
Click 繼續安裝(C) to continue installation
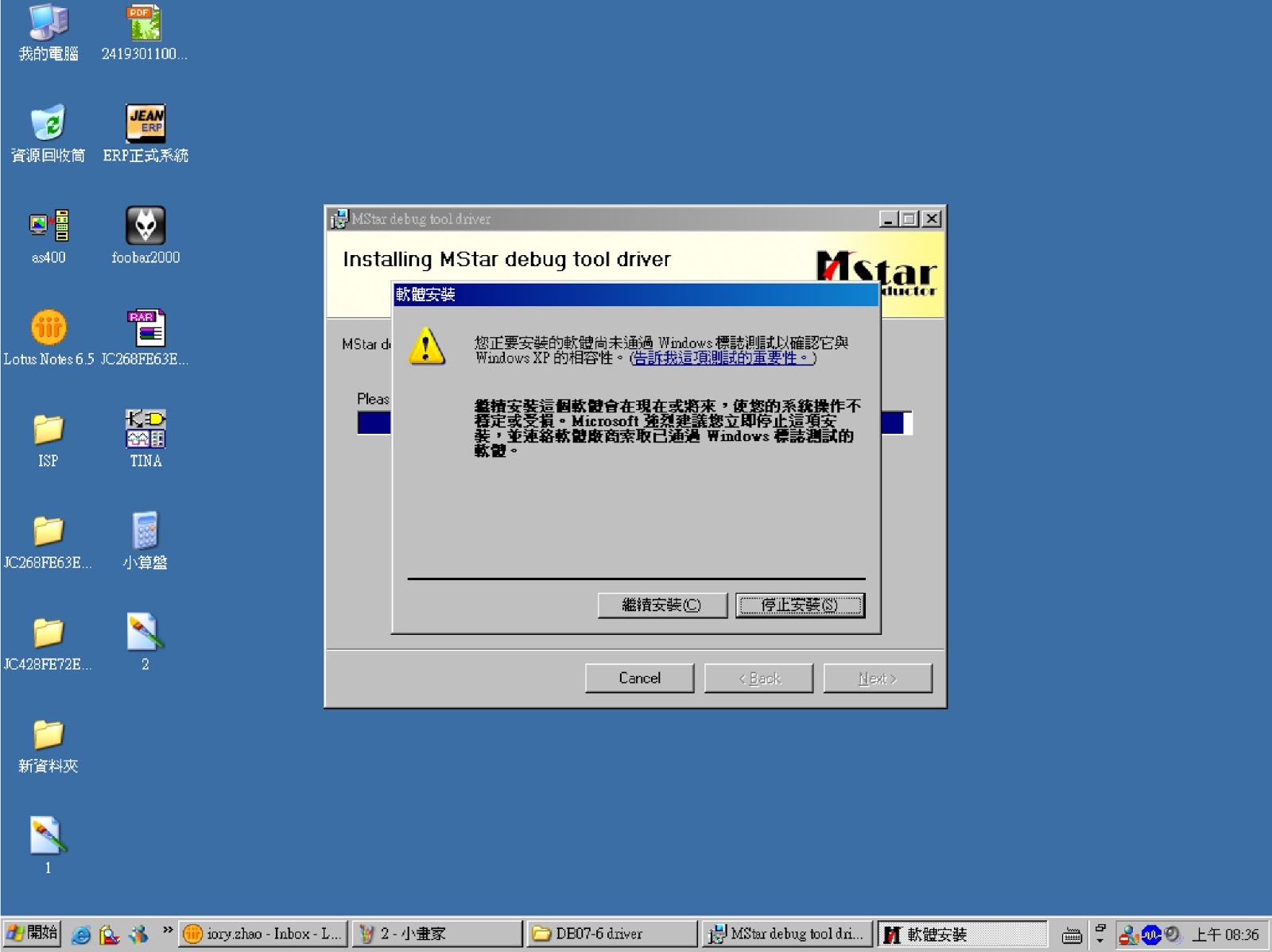662,606
